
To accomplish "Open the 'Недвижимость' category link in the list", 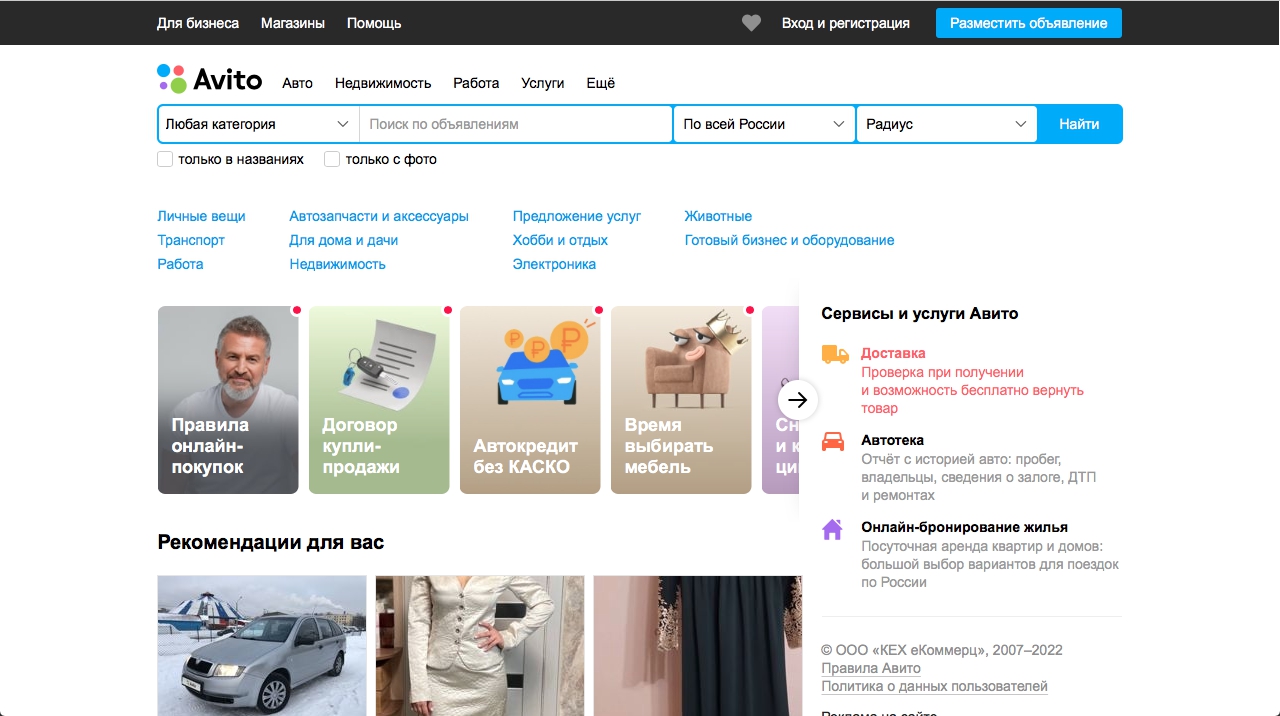I will point(337,264).
